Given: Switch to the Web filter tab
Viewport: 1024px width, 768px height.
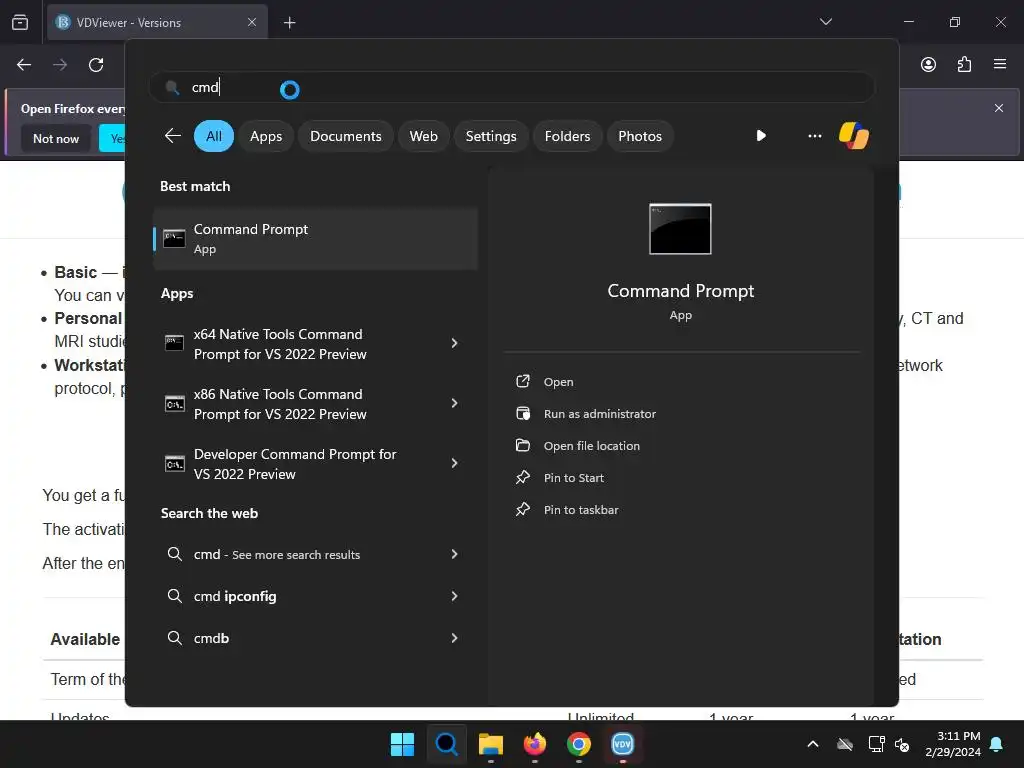Looking at the screenshot, I should pyautogui.click(x=423, y=136).
